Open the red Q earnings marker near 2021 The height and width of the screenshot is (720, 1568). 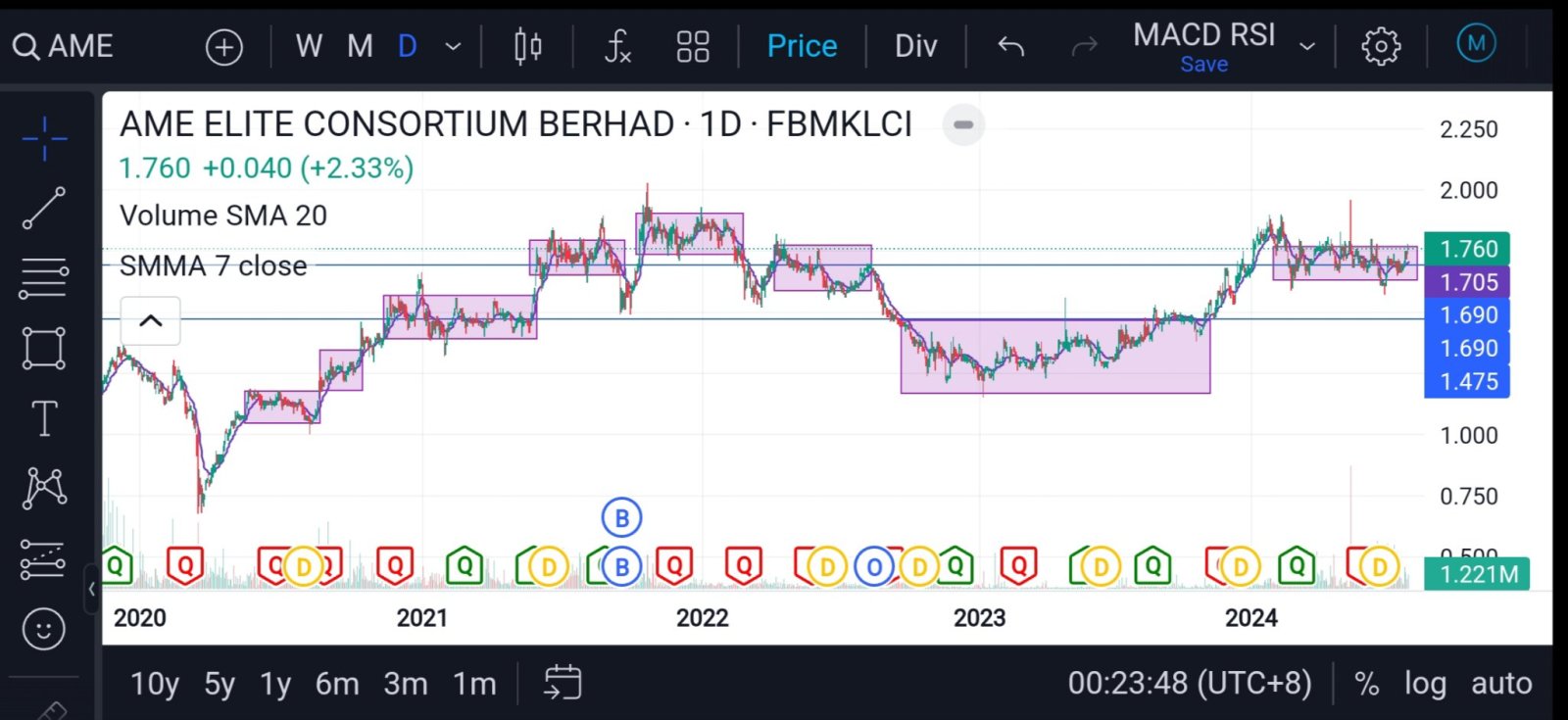click(395, 565)
